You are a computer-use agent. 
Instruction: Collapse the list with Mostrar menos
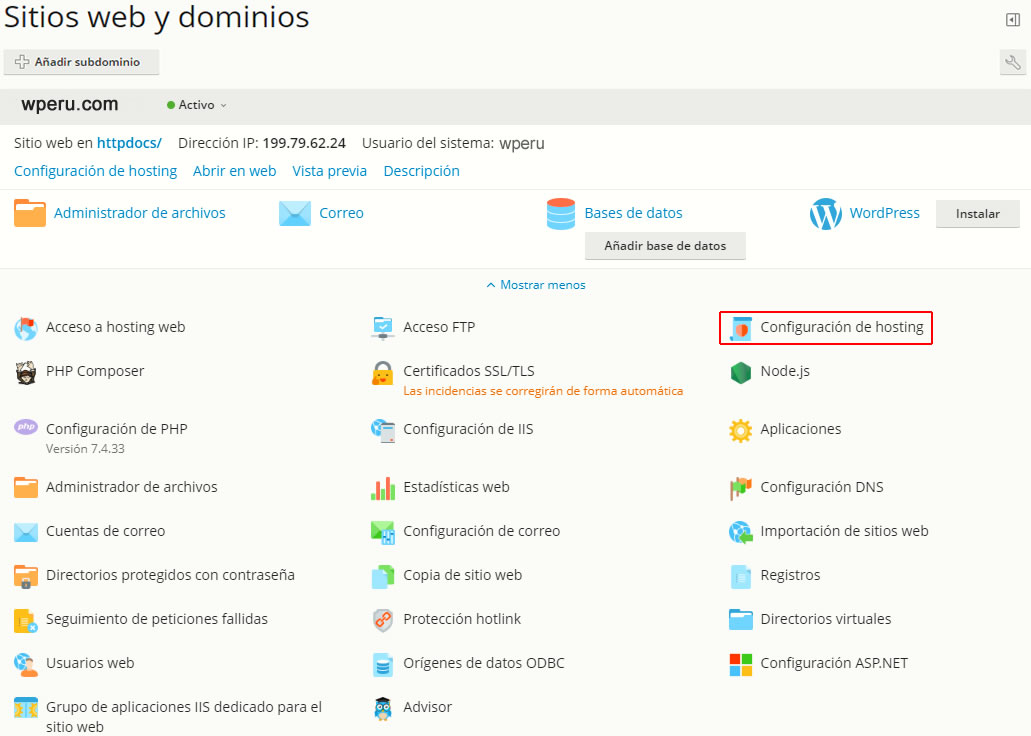[x=536, y=285]
